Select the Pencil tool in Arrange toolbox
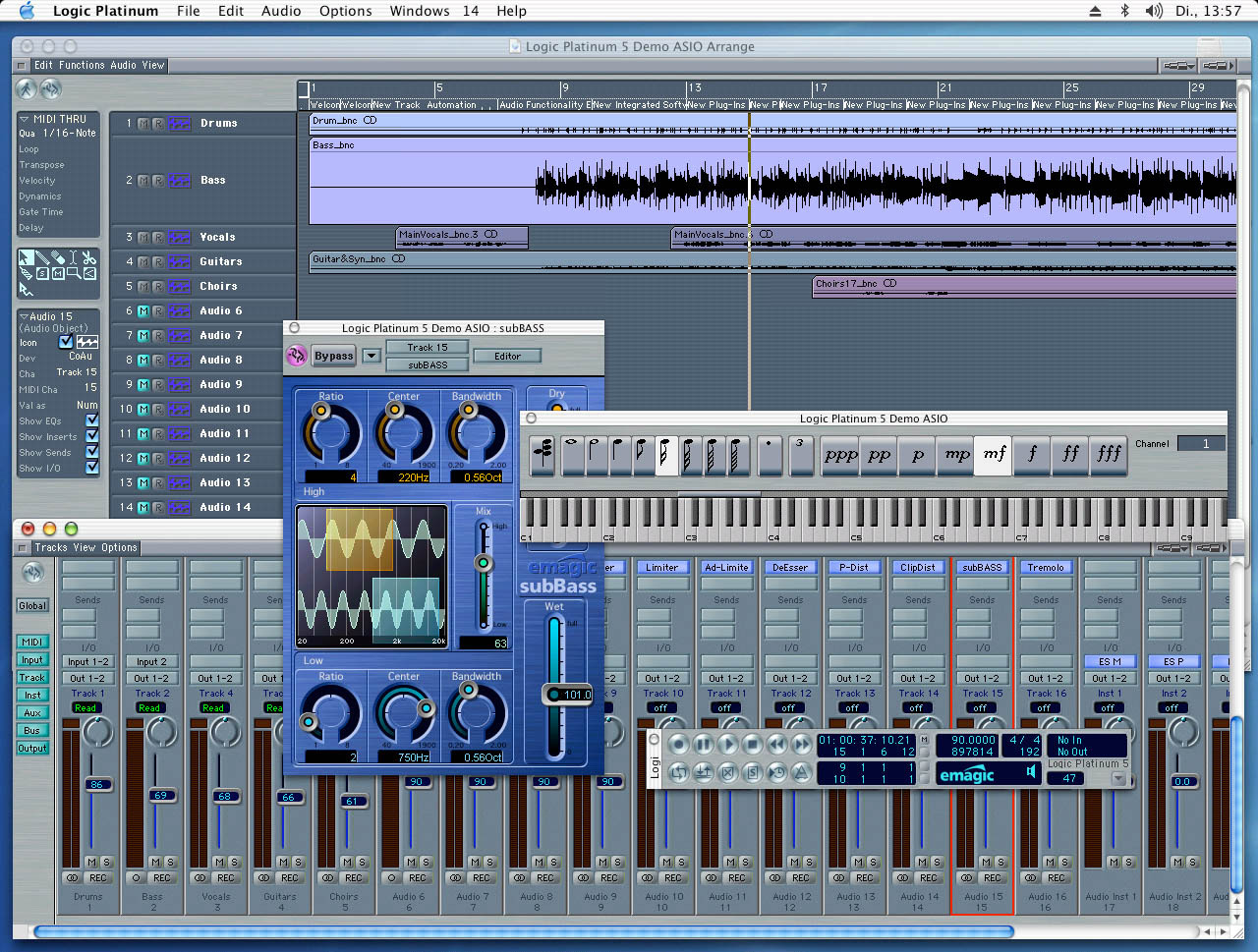The width and height of the screenshot is (1258, 952). (42, 257)
